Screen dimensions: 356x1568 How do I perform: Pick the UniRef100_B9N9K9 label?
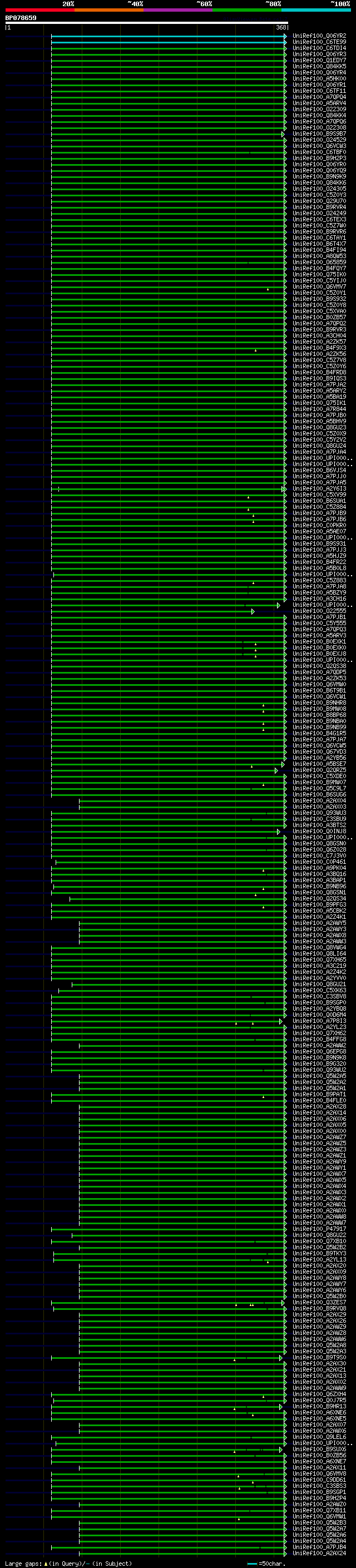[x=319, y=176]
